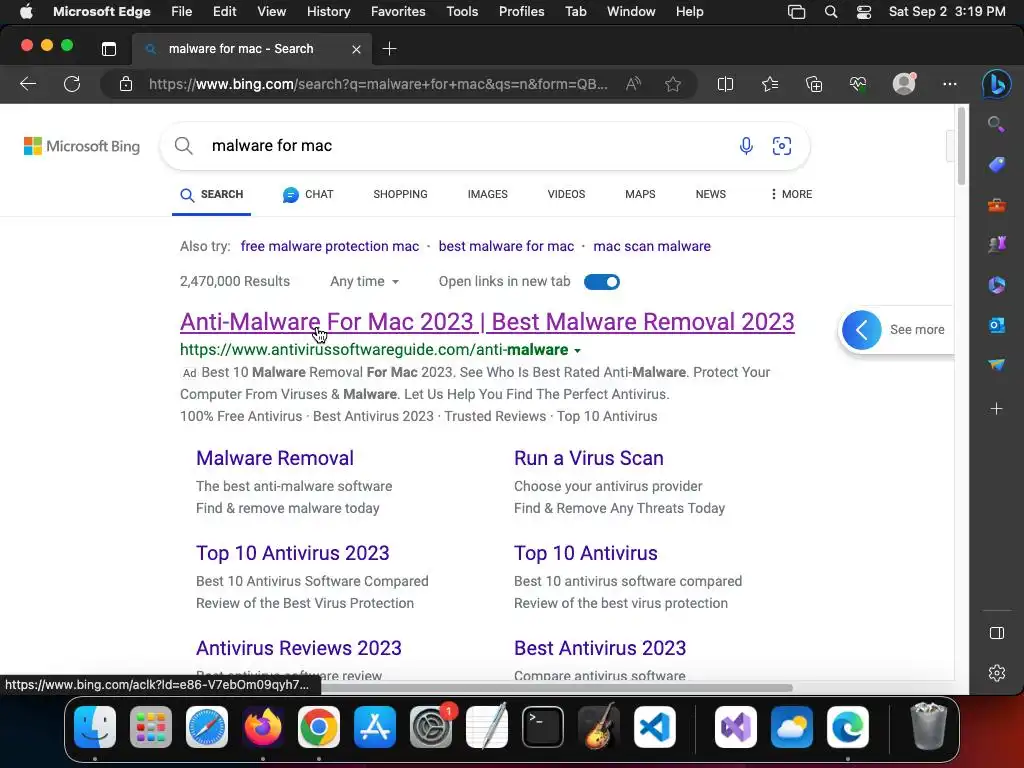Switch to the VIDEOS tab

click(x=566, y=194)
